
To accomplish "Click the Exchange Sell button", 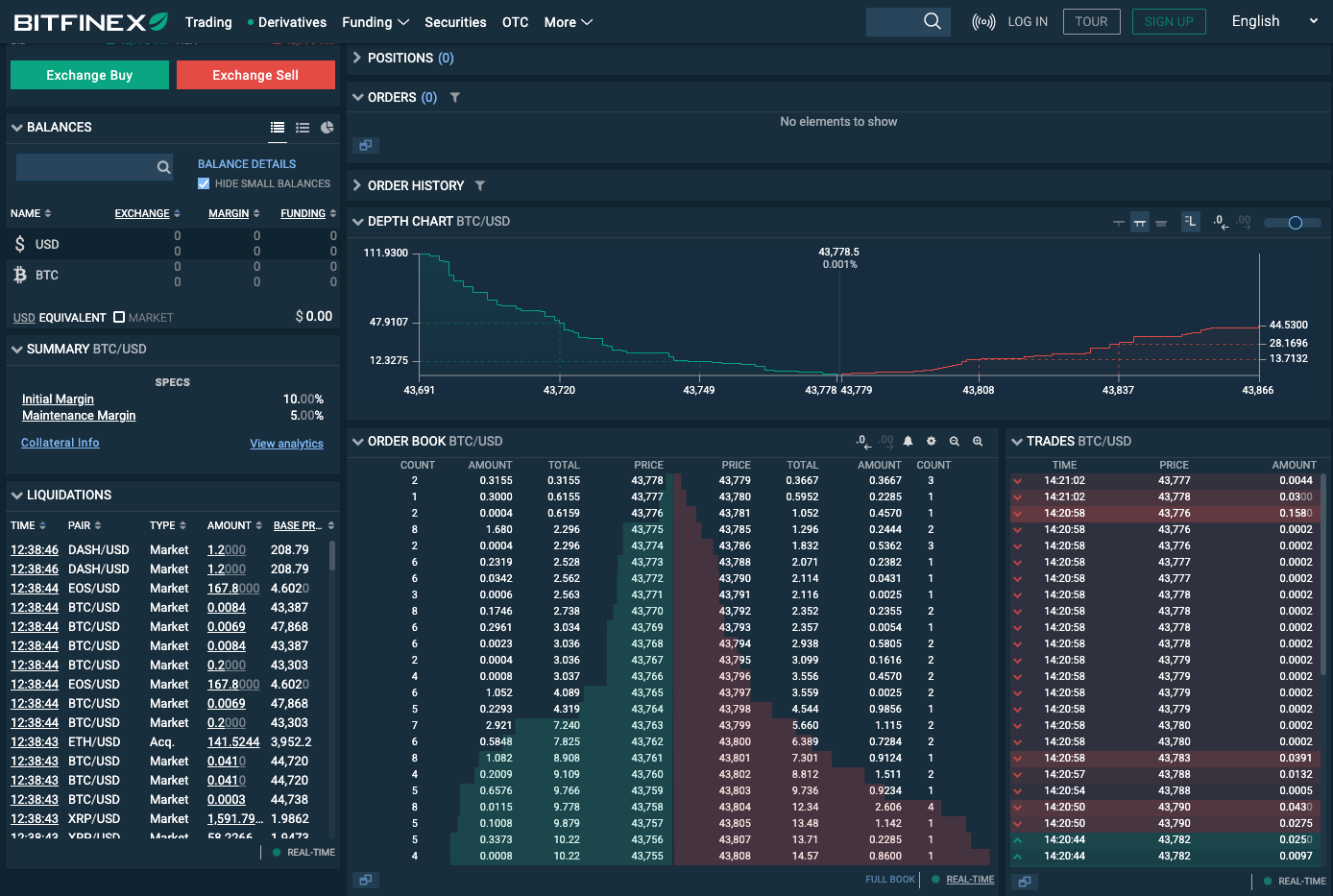I will click(255, 75).
